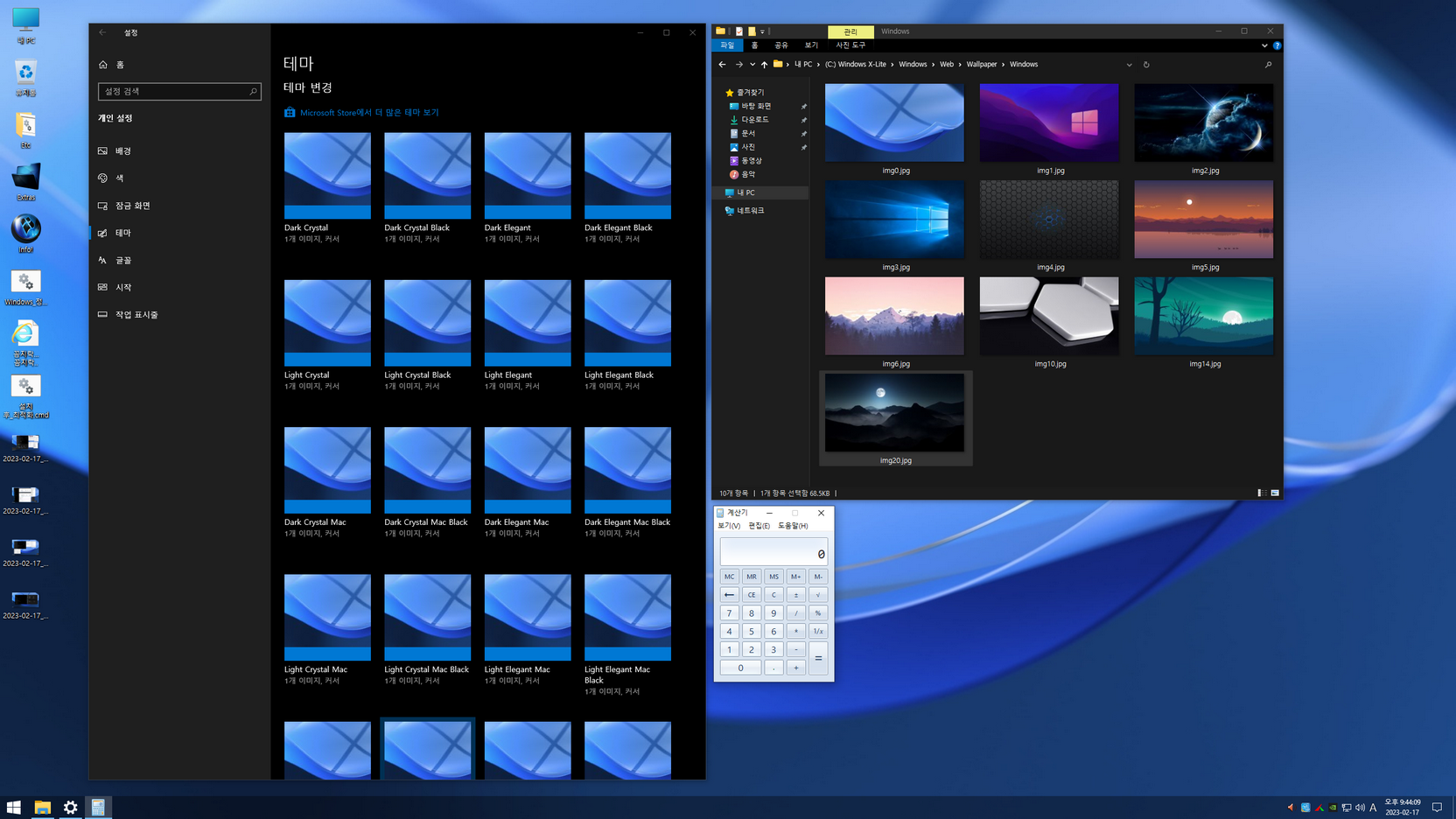This screenshot has height=819, width=1456.
Task: Click the square root button in Calculator
Action: coord(818,595)
